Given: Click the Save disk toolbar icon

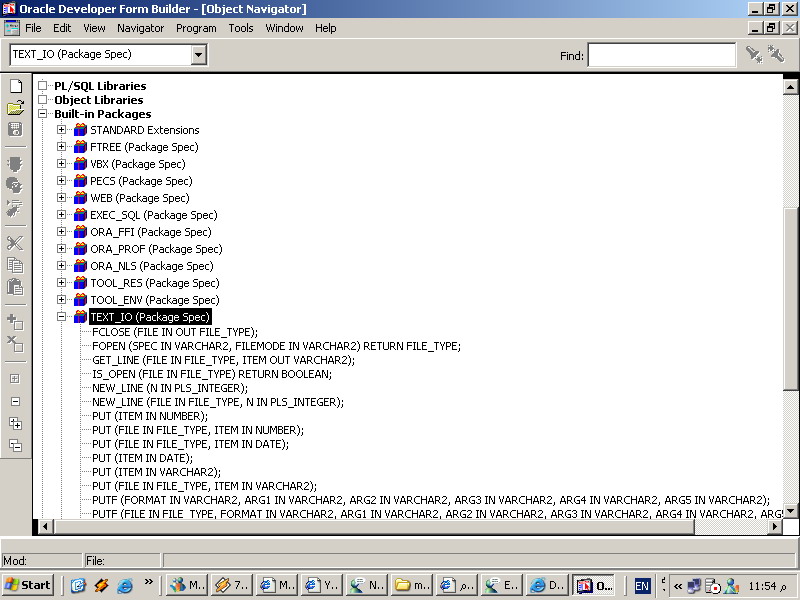Looking at the screenshot, I should coord(15,130).
